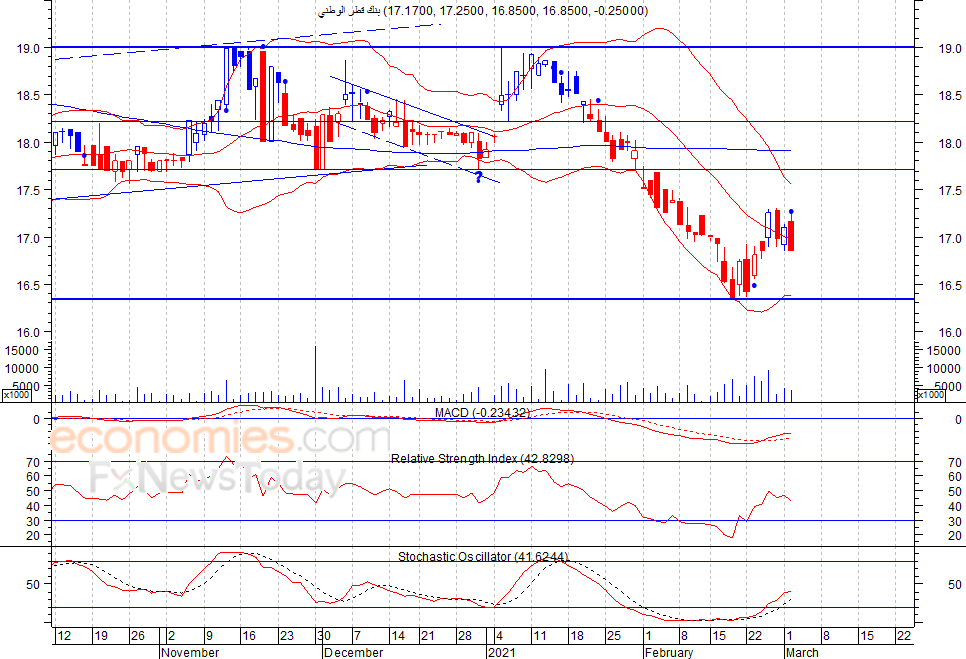Select the February label on the time axis

(x=668, y=652)
